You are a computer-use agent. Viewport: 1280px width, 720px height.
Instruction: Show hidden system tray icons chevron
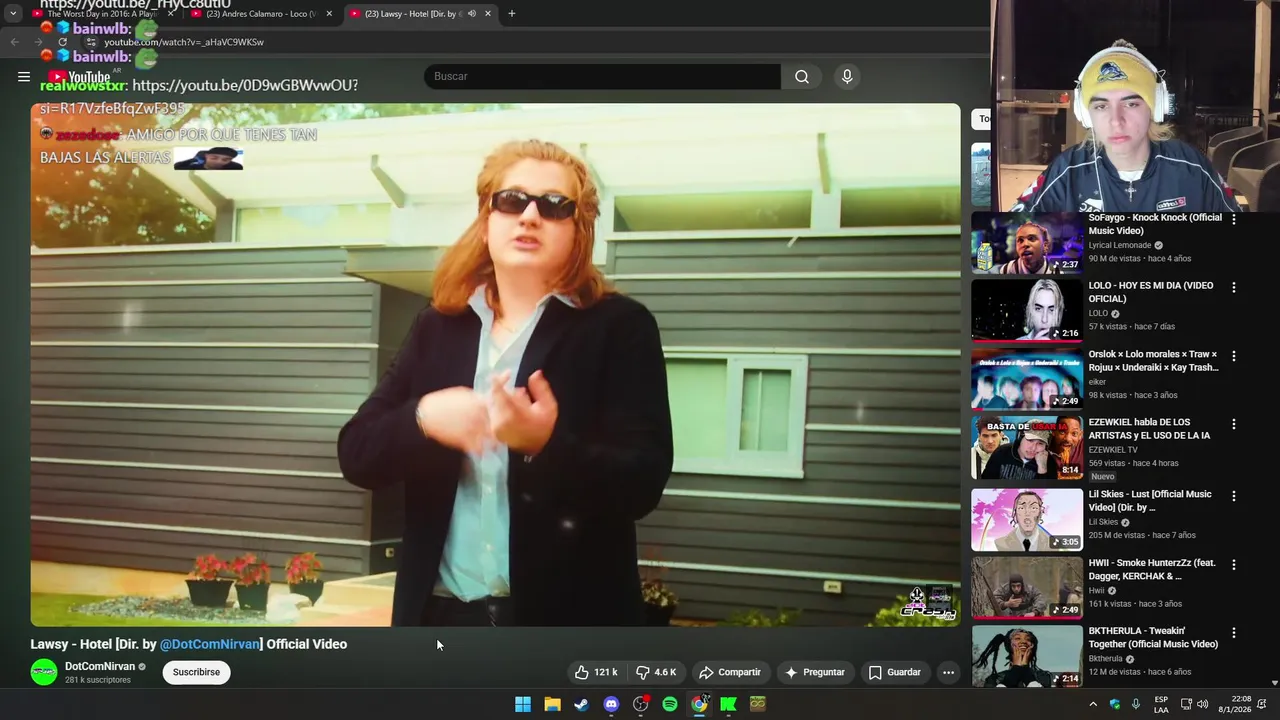tap(1093, 704)
